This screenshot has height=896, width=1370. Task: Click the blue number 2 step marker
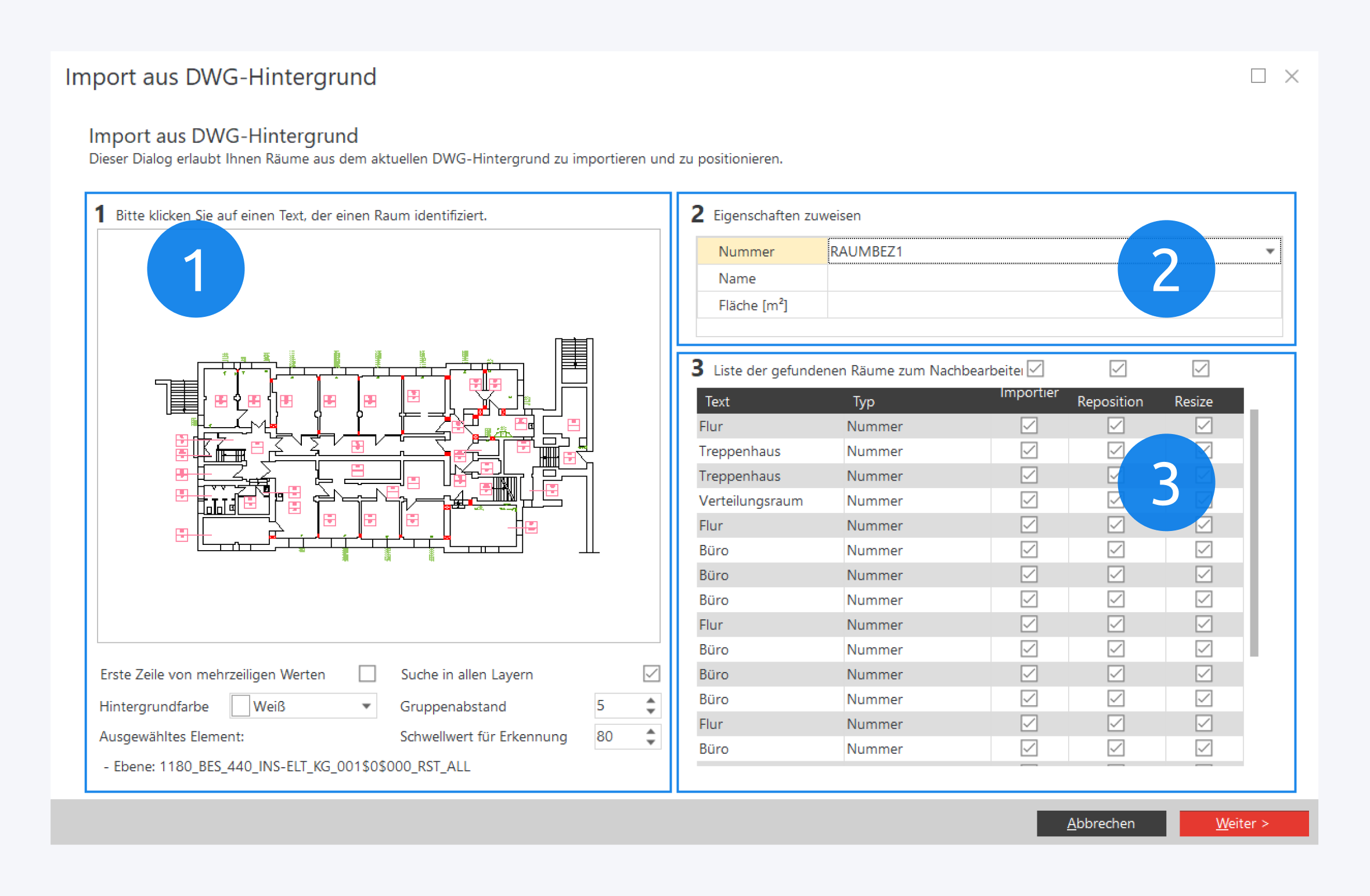[1166, 269]
